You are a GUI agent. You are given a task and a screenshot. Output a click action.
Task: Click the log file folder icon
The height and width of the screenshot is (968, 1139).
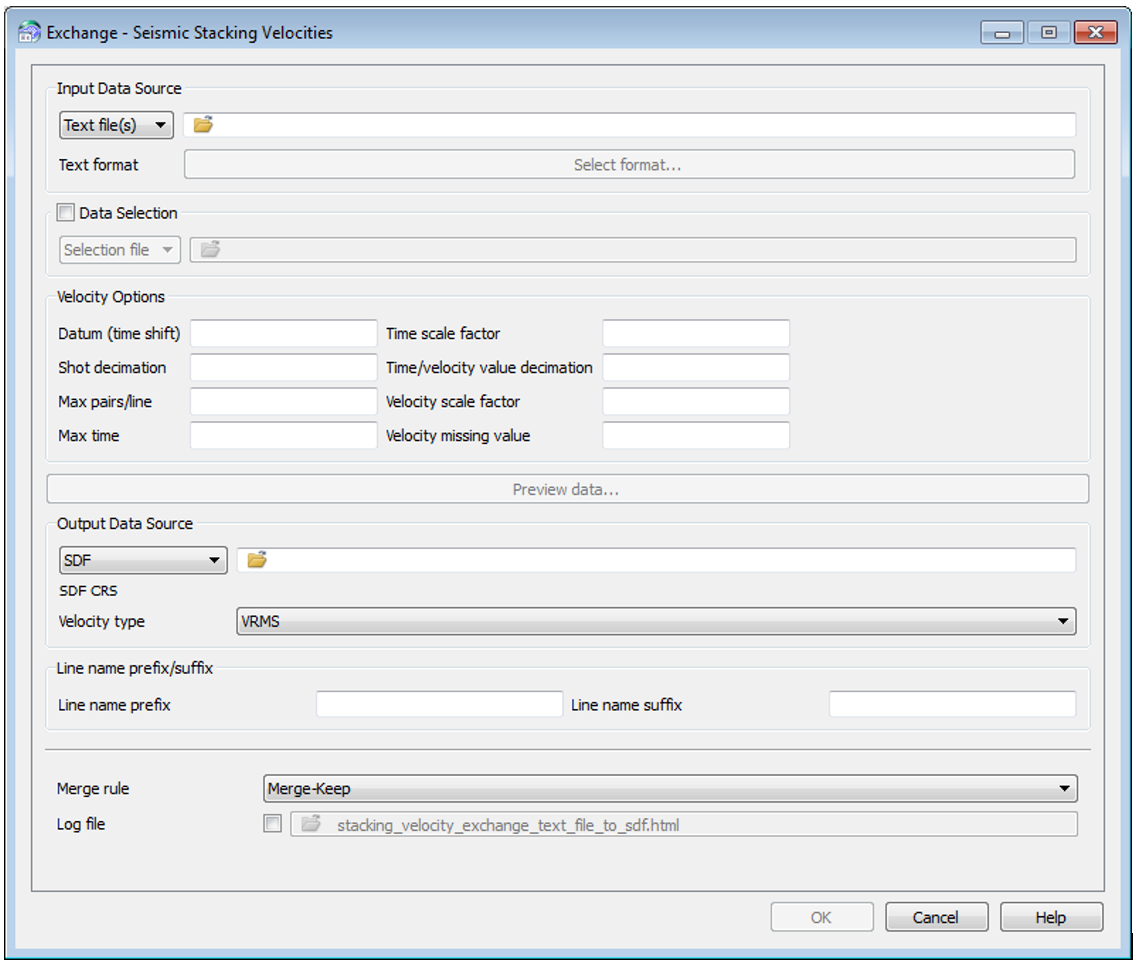coord(311,825)
